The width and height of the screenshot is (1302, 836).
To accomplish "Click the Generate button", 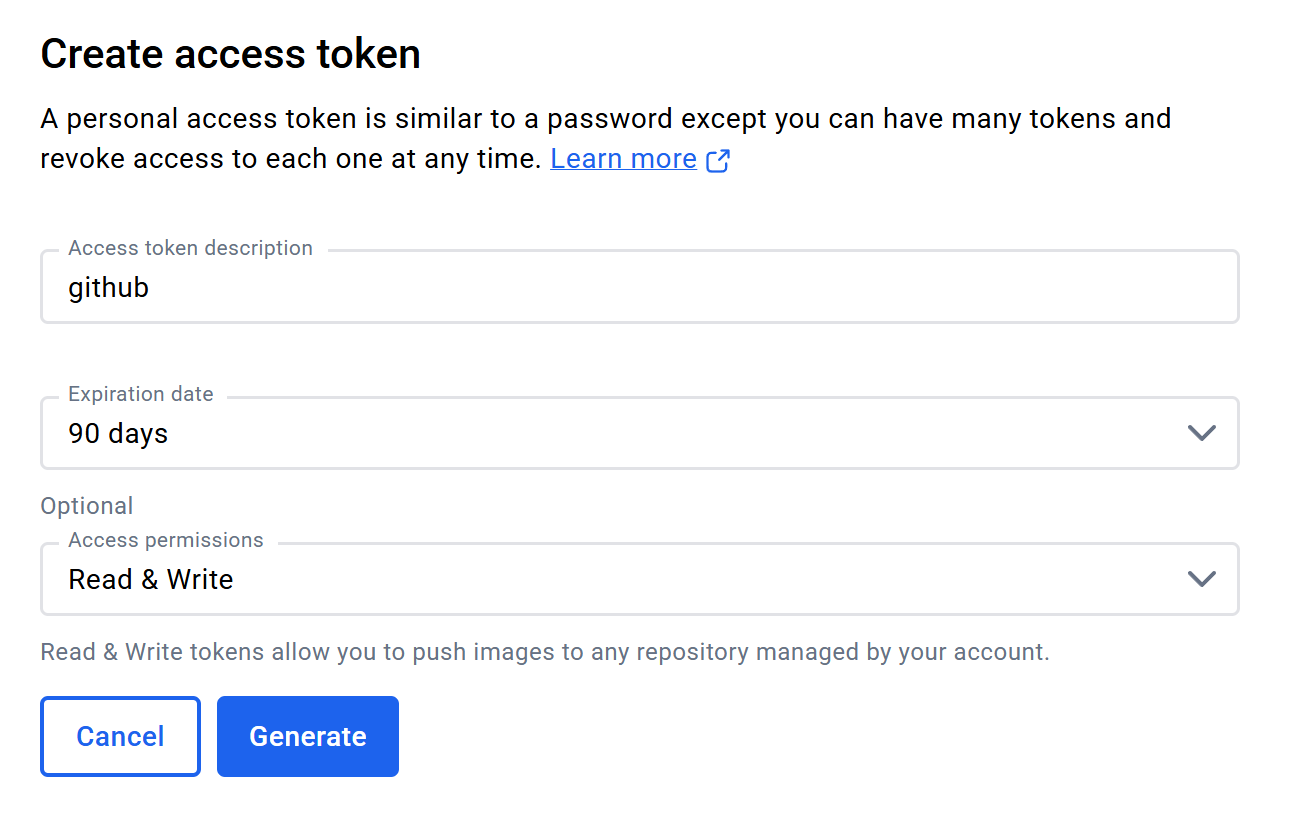I will (308, 736).
